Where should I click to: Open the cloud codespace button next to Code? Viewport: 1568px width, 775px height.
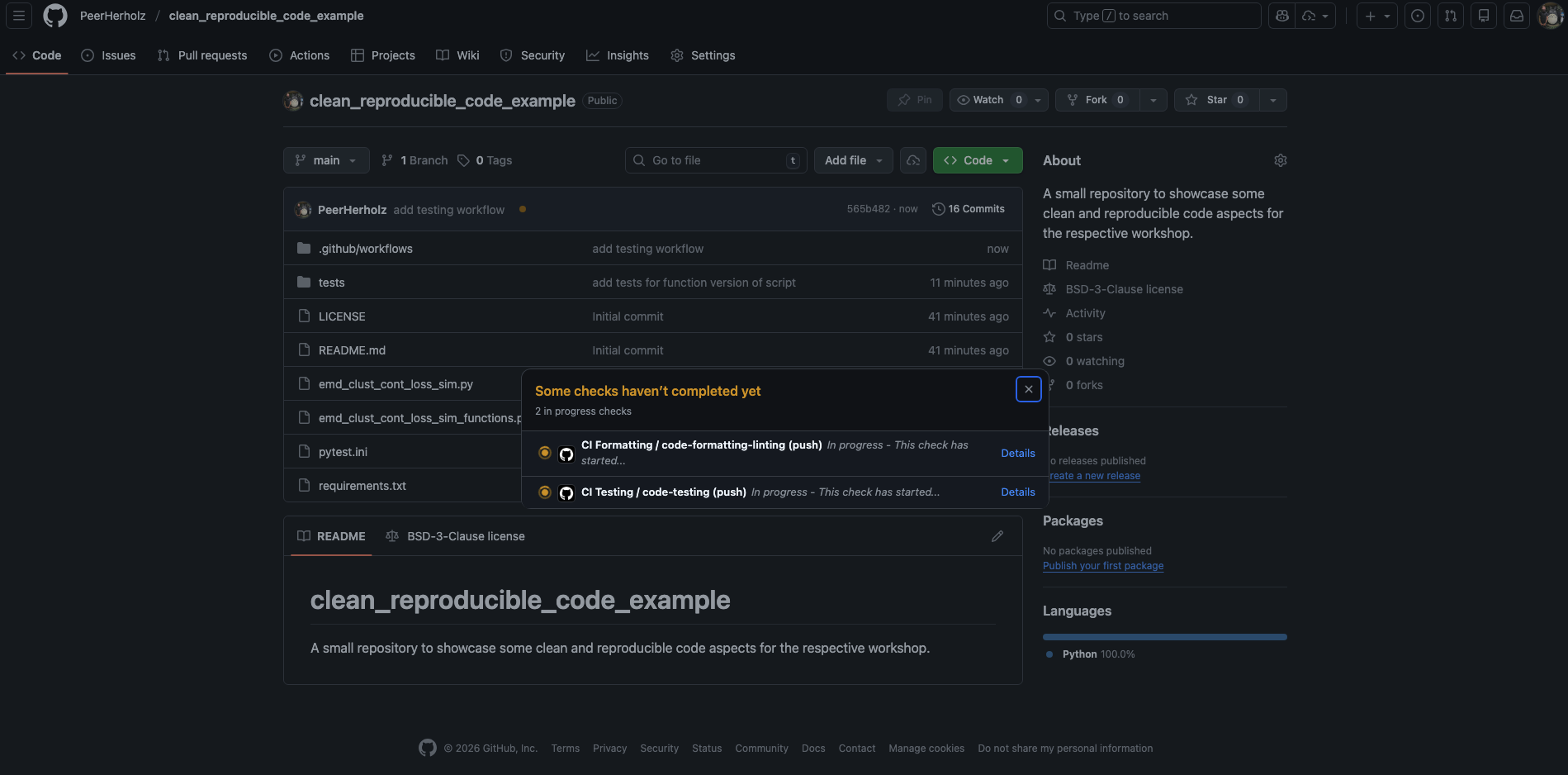(x=913, y=160)
